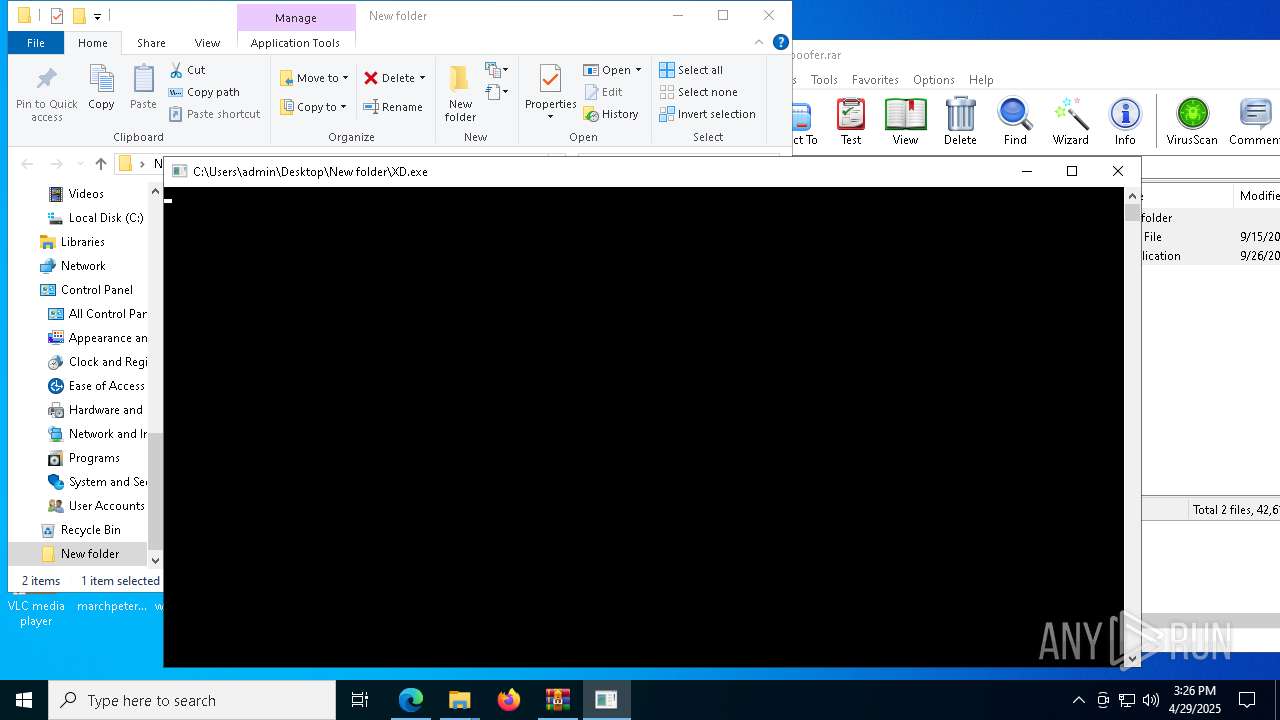Open WinRAR Help menu
Image resolution: width=1280 pixels, height=720 pixels.
pos(981,80)
